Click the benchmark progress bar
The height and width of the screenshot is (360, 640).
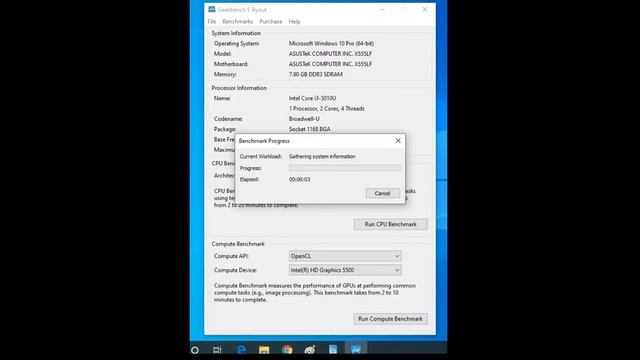pos(345,168)
